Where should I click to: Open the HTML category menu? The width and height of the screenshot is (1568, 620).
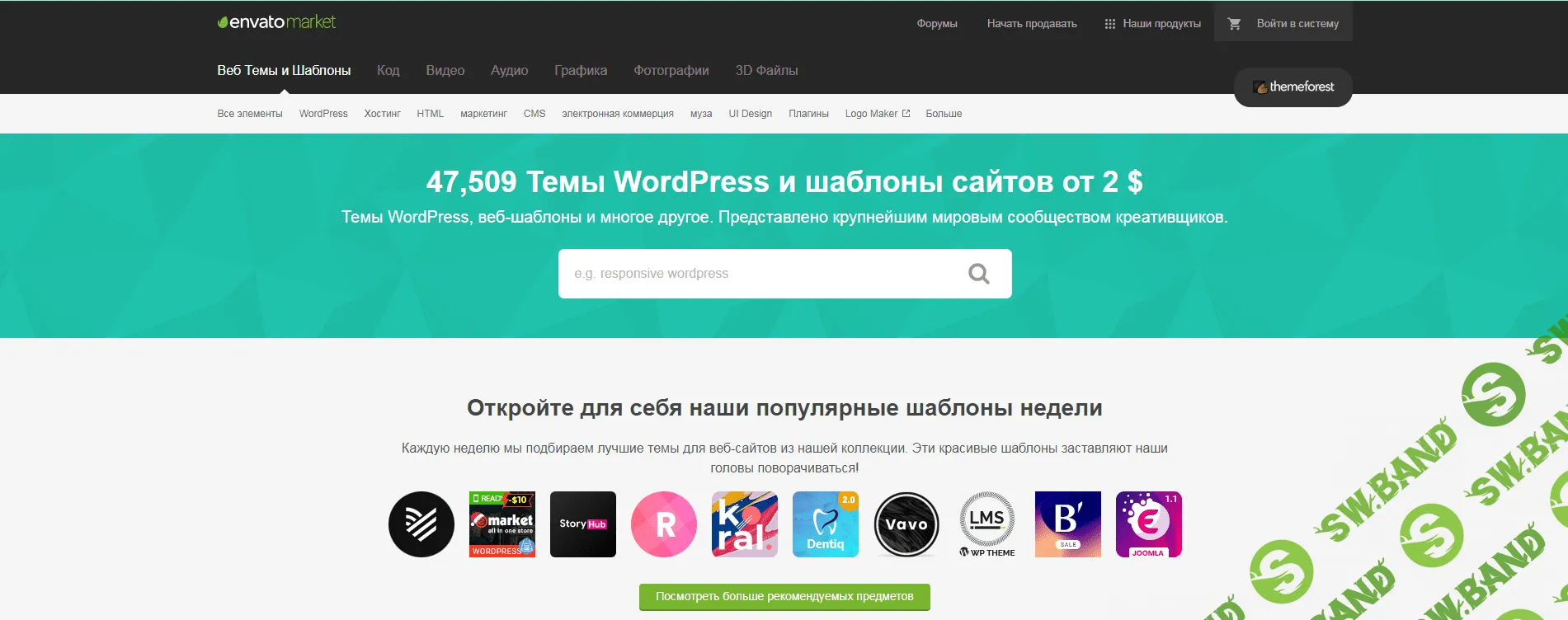(431, 114)
